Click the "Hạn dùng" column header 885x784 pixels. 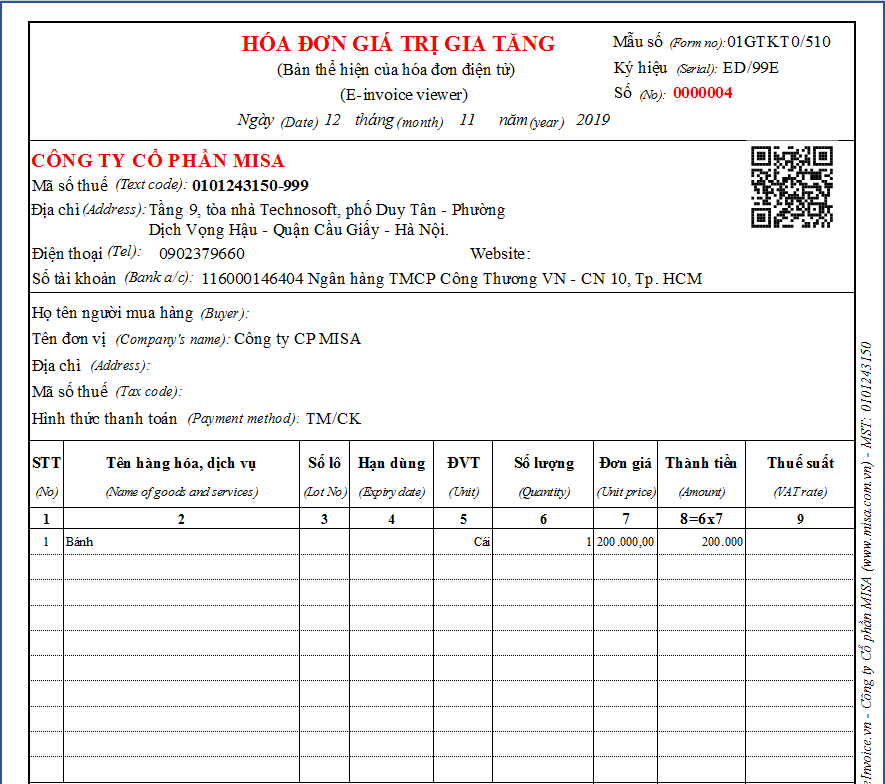(392, 463)
